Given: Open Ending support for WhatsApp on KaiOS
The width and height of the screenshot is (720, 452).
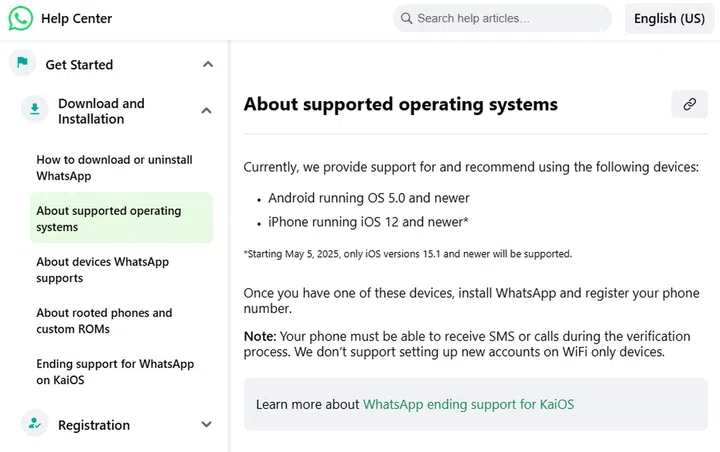Looking at the screenshot, I should coord(115,372).
